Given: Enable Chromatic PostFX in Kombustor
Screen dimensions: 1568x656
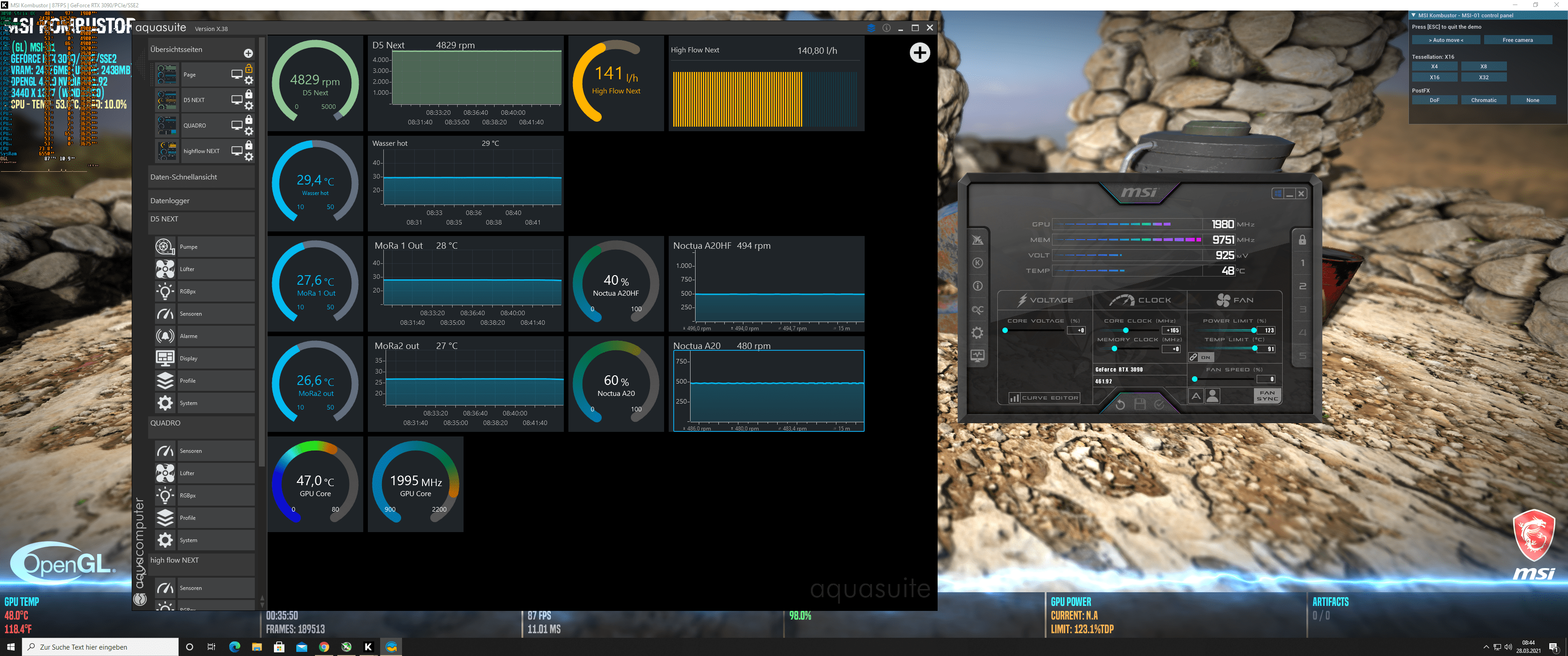Looking at the screenshot, I should click(1483, 100).
